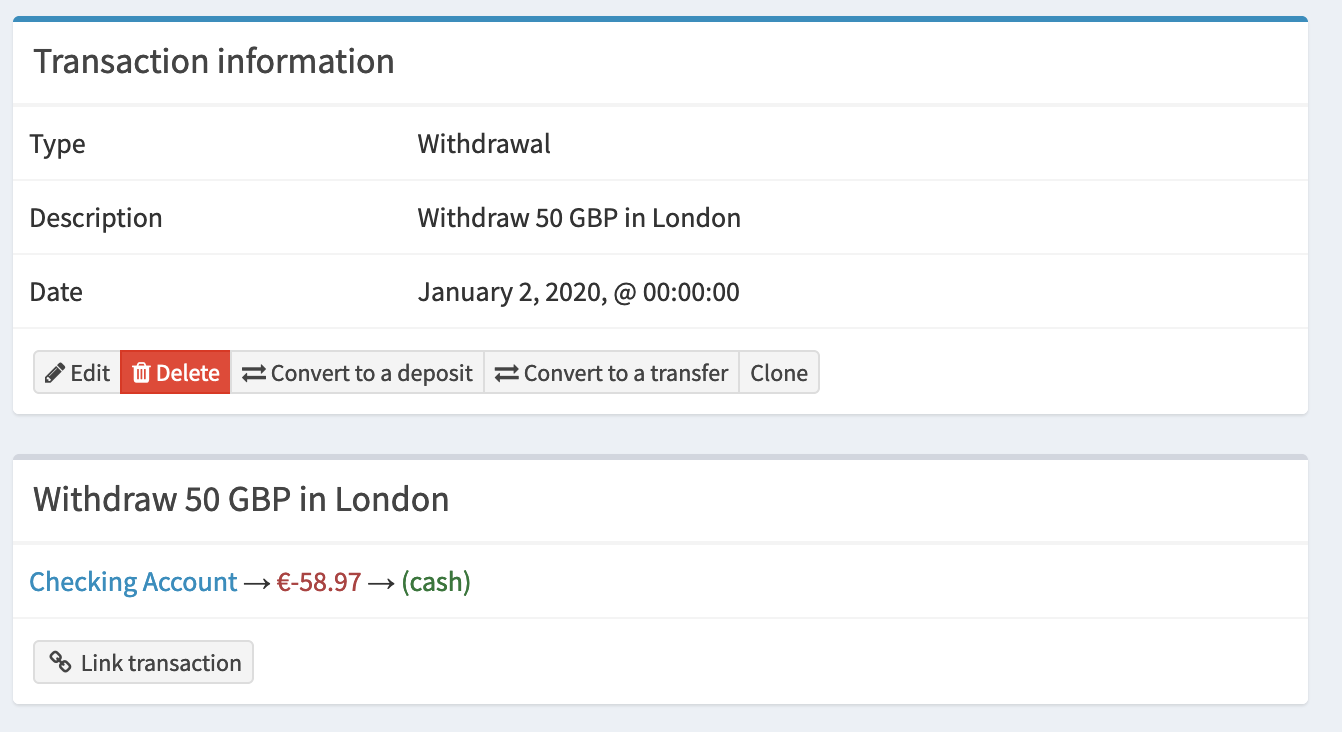Activate the Link transaction control
The image size is (1342, 732).
143,661
